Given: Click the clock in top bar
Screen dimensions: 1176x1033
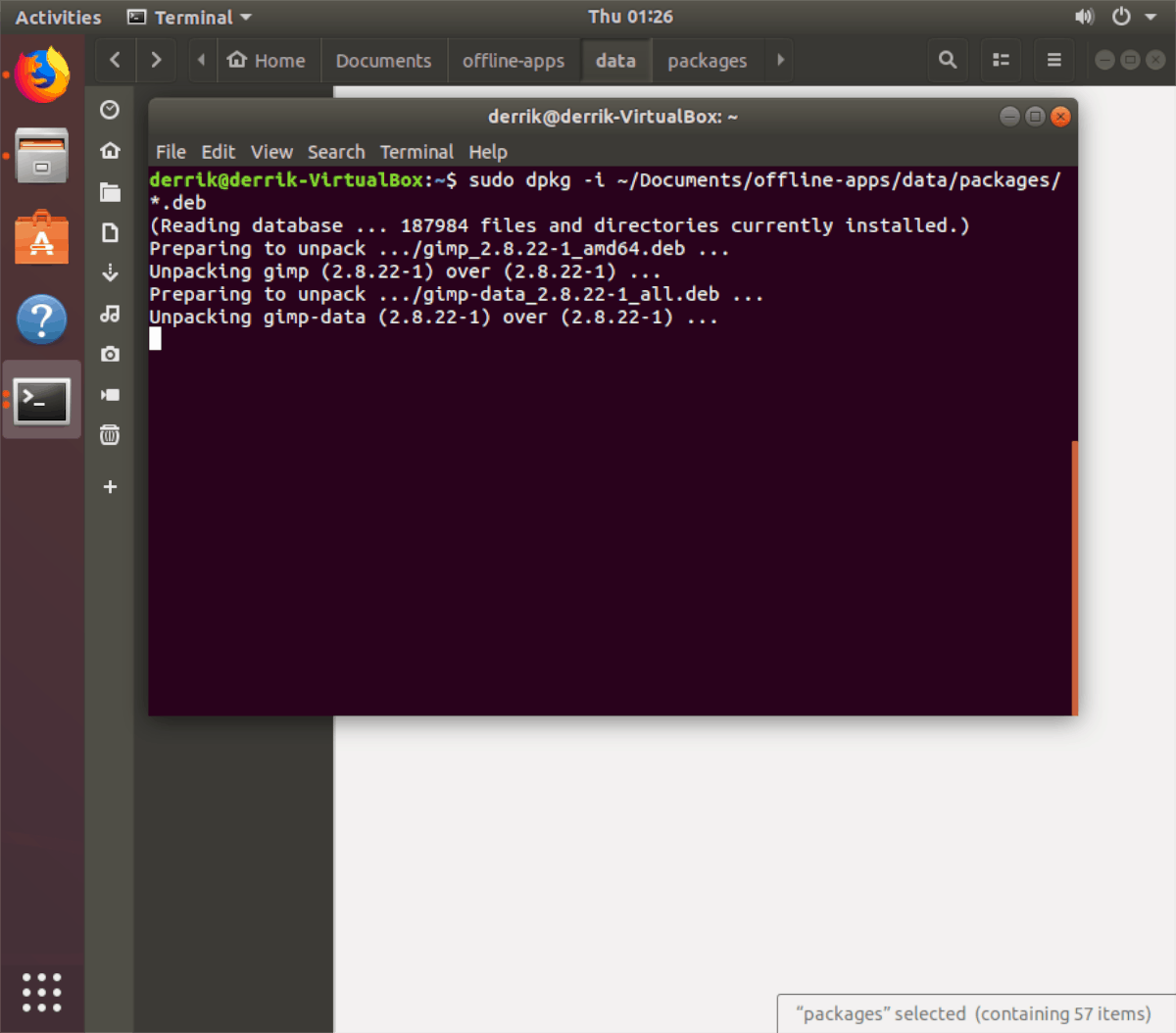Looking at the screenshot, I should [x=630, y=17].
